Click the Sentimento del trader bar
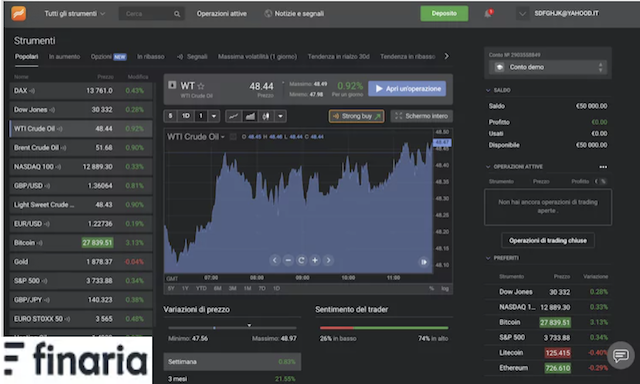Viewport: 640px width, 384px height. 384,328
